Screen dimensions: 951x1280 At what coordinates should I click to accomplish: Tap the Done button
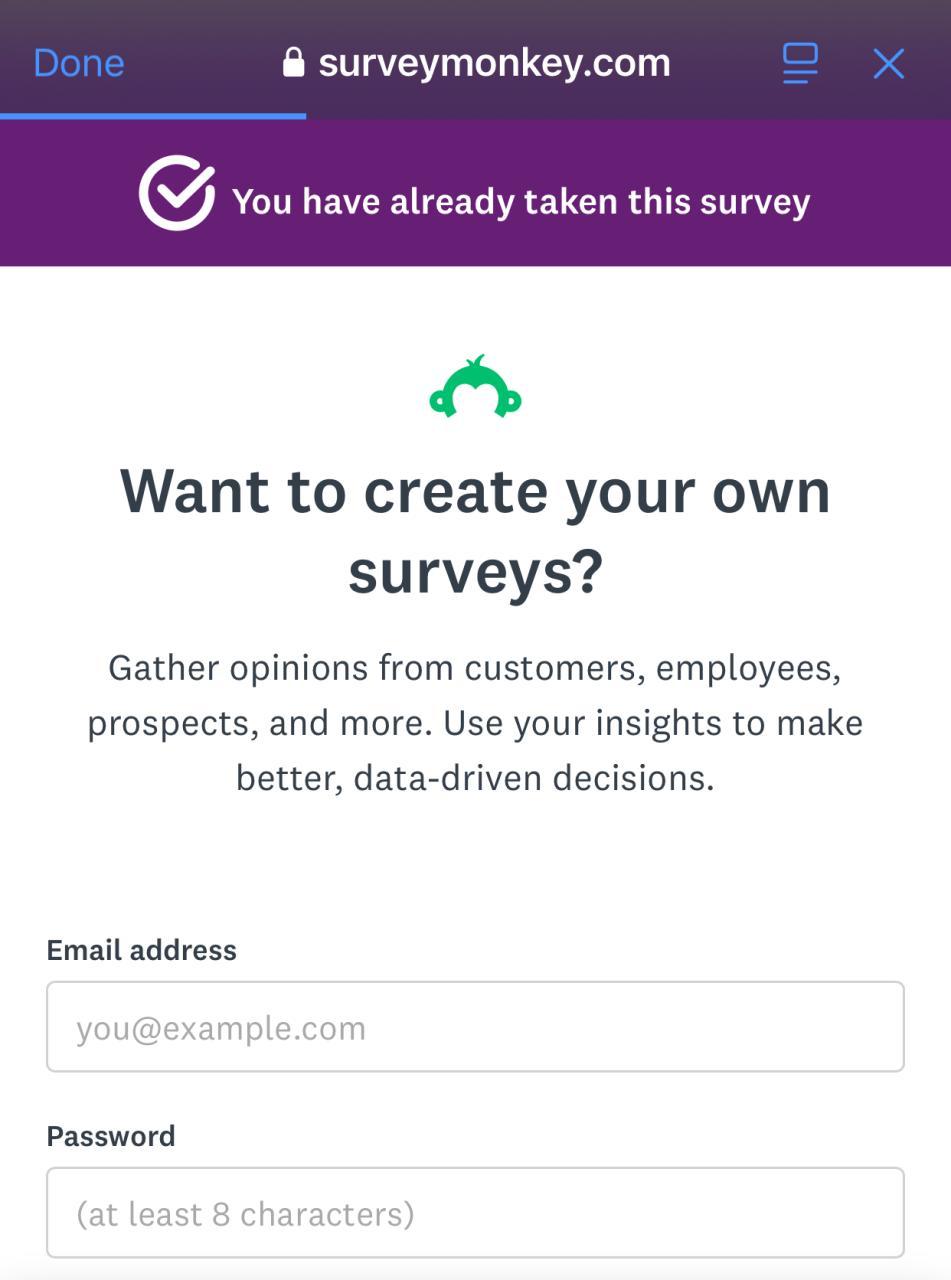pos(79,63)
